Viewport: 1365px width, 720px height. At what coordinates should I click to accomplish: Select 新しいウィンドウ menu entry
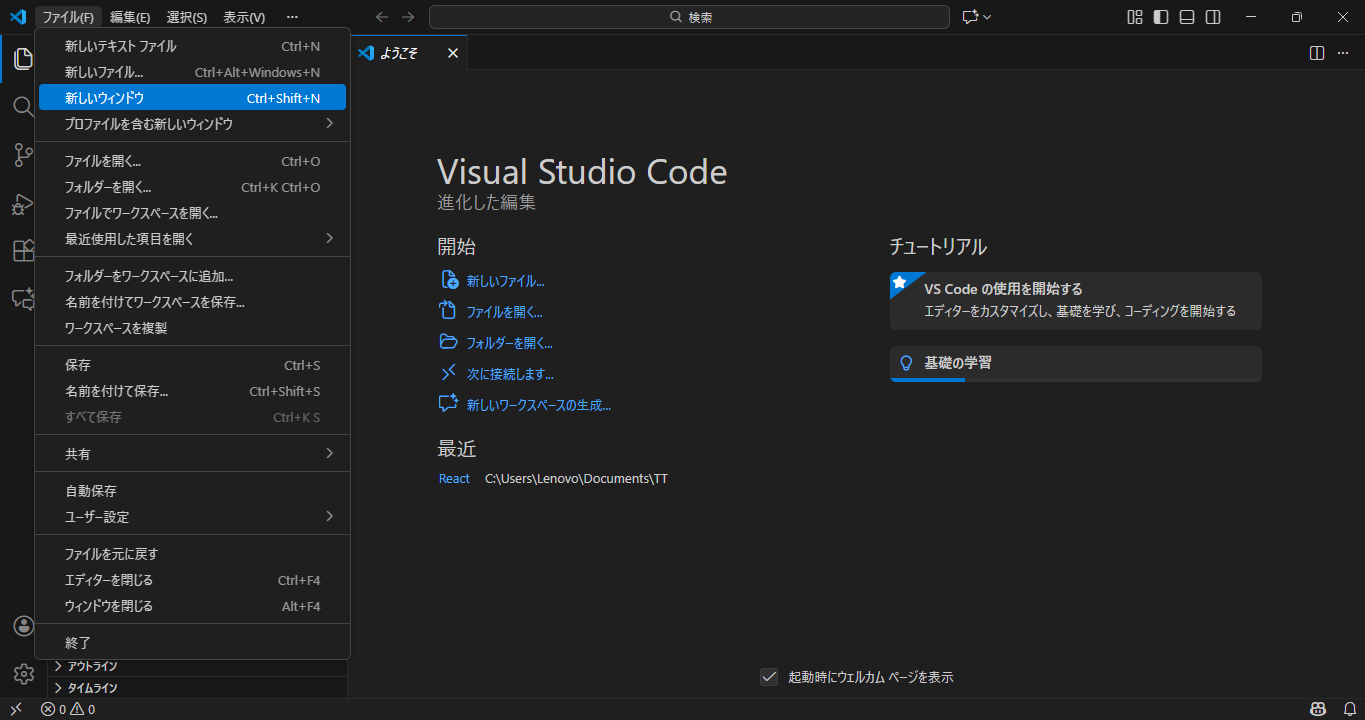pos(192,98)
